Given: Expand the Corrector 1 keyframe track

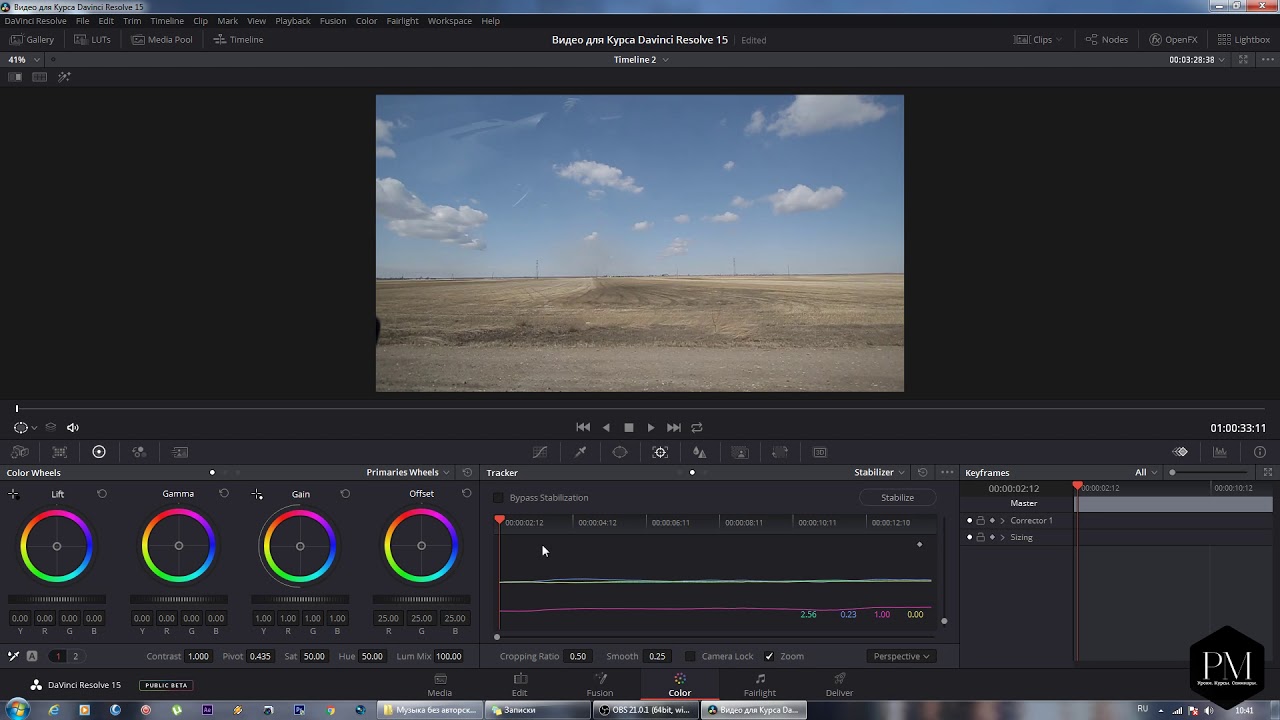Looking at the screenshot, I should (1002, 520).
